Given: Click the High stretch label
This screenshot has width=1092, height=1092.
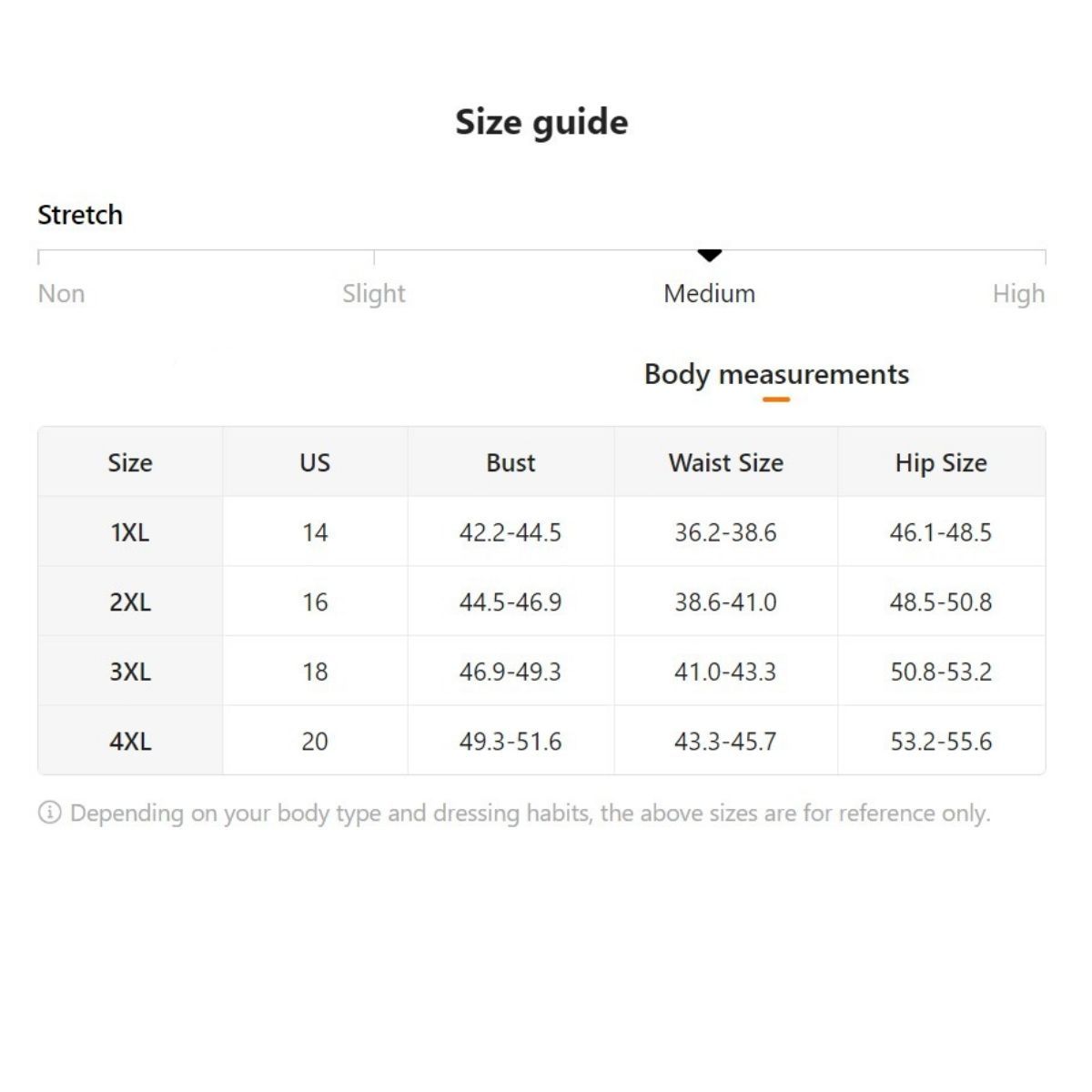Looking at the screenshot, I should coord(1018,294).
